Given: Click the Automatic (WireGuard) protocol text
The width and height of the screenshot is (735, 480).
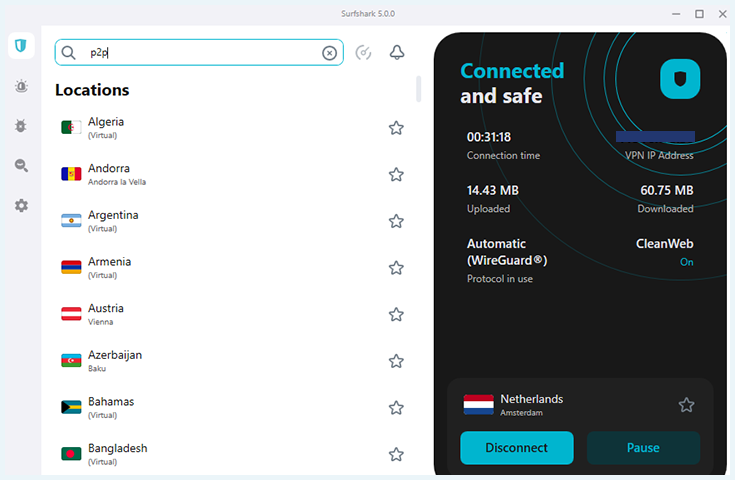Looking at the screenshot, I should click(x=507, y=252).
